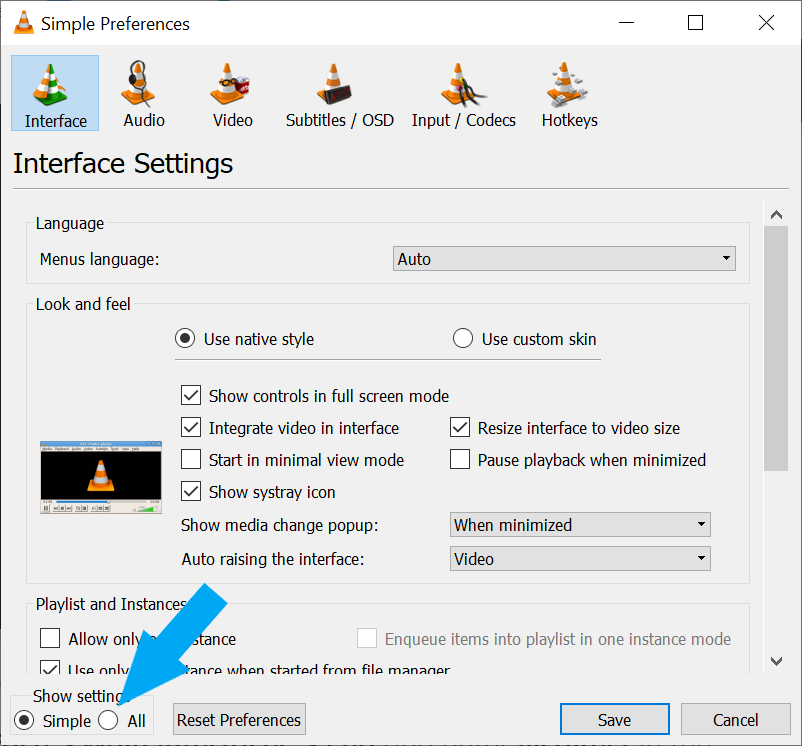
Task: Uncheck Resize interface to video size
Action: (460, 427)
